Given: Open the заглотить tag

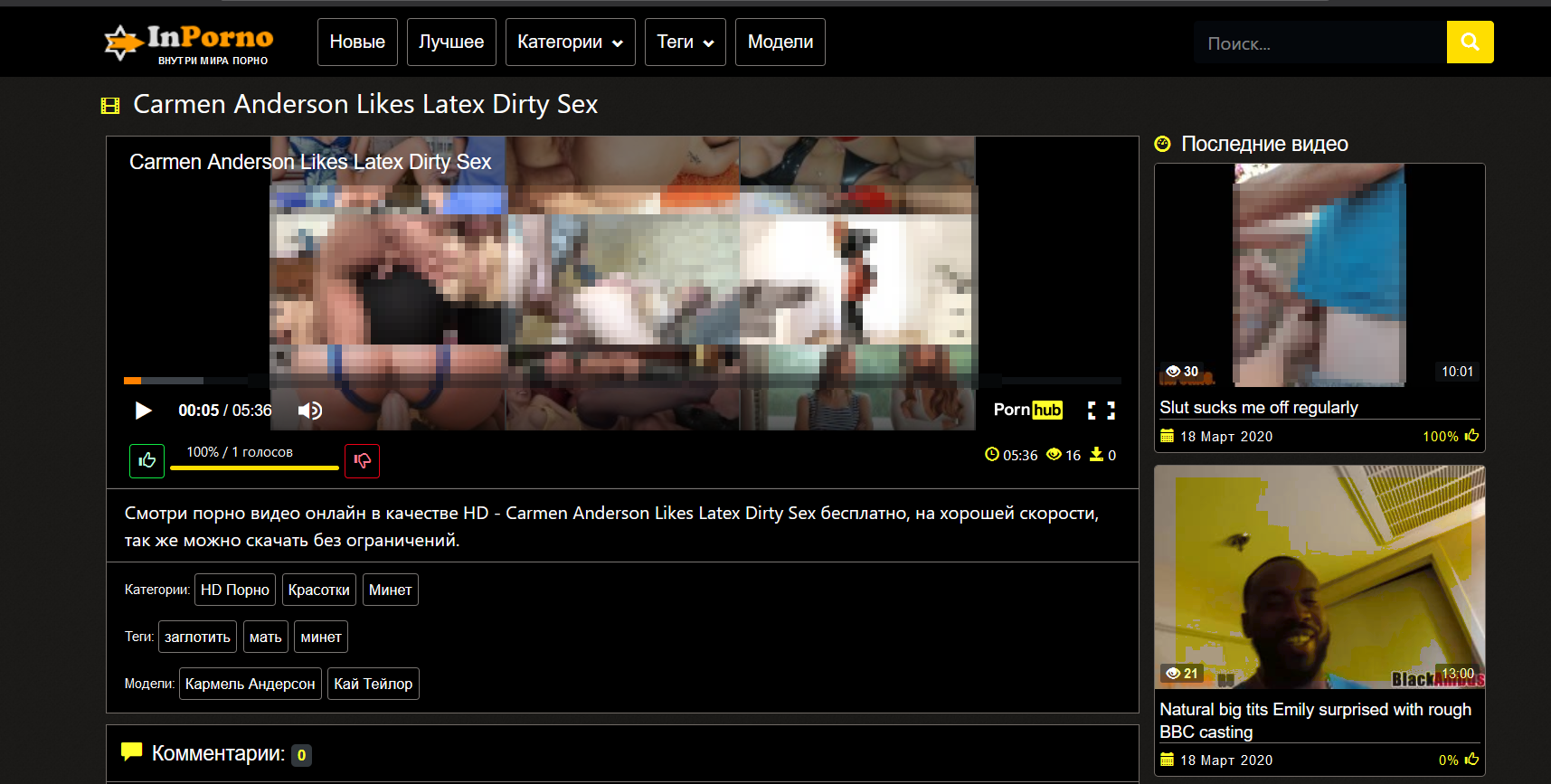Looking at the screenshot, I should click(x=197, y=637).
